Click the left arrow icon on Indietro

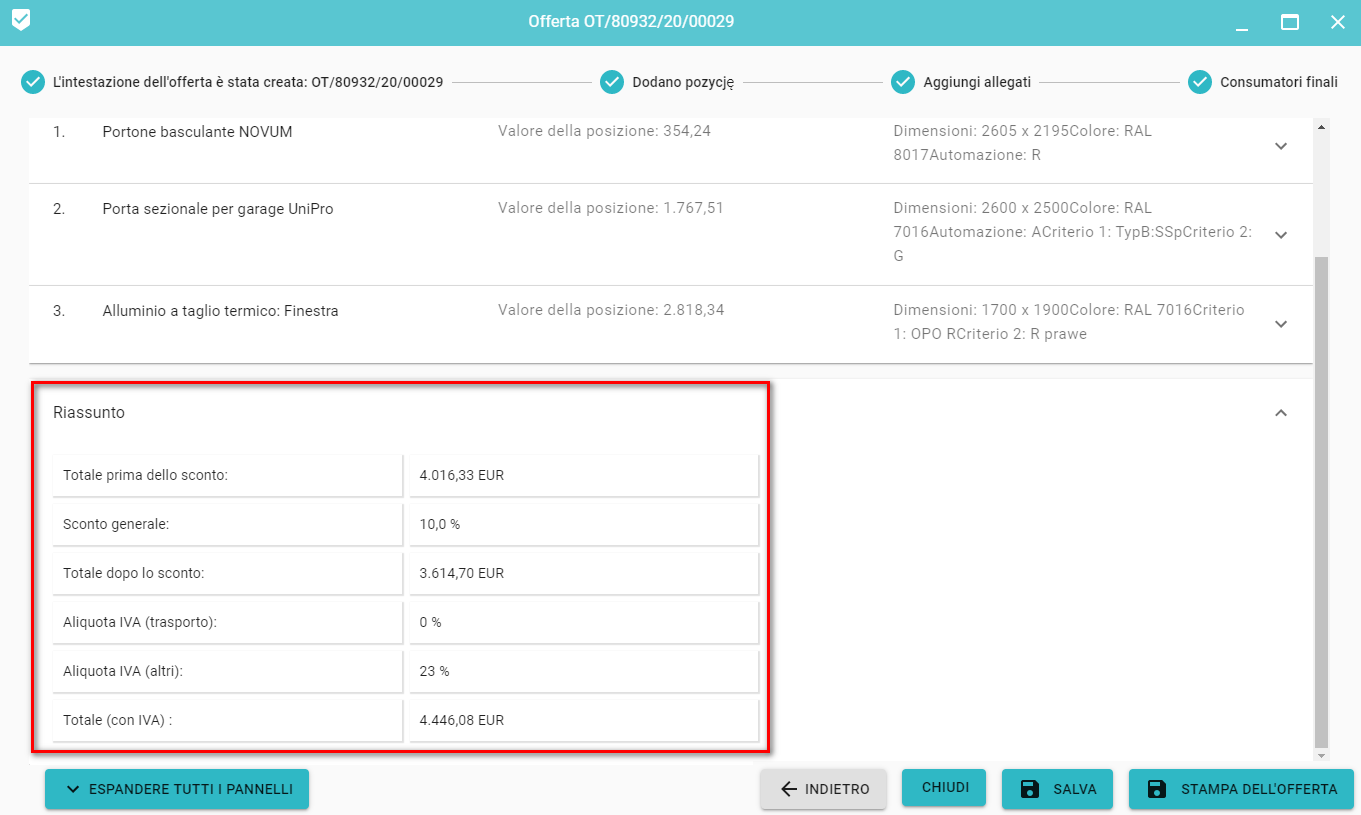pyautogui.click(x=789, y=789)
